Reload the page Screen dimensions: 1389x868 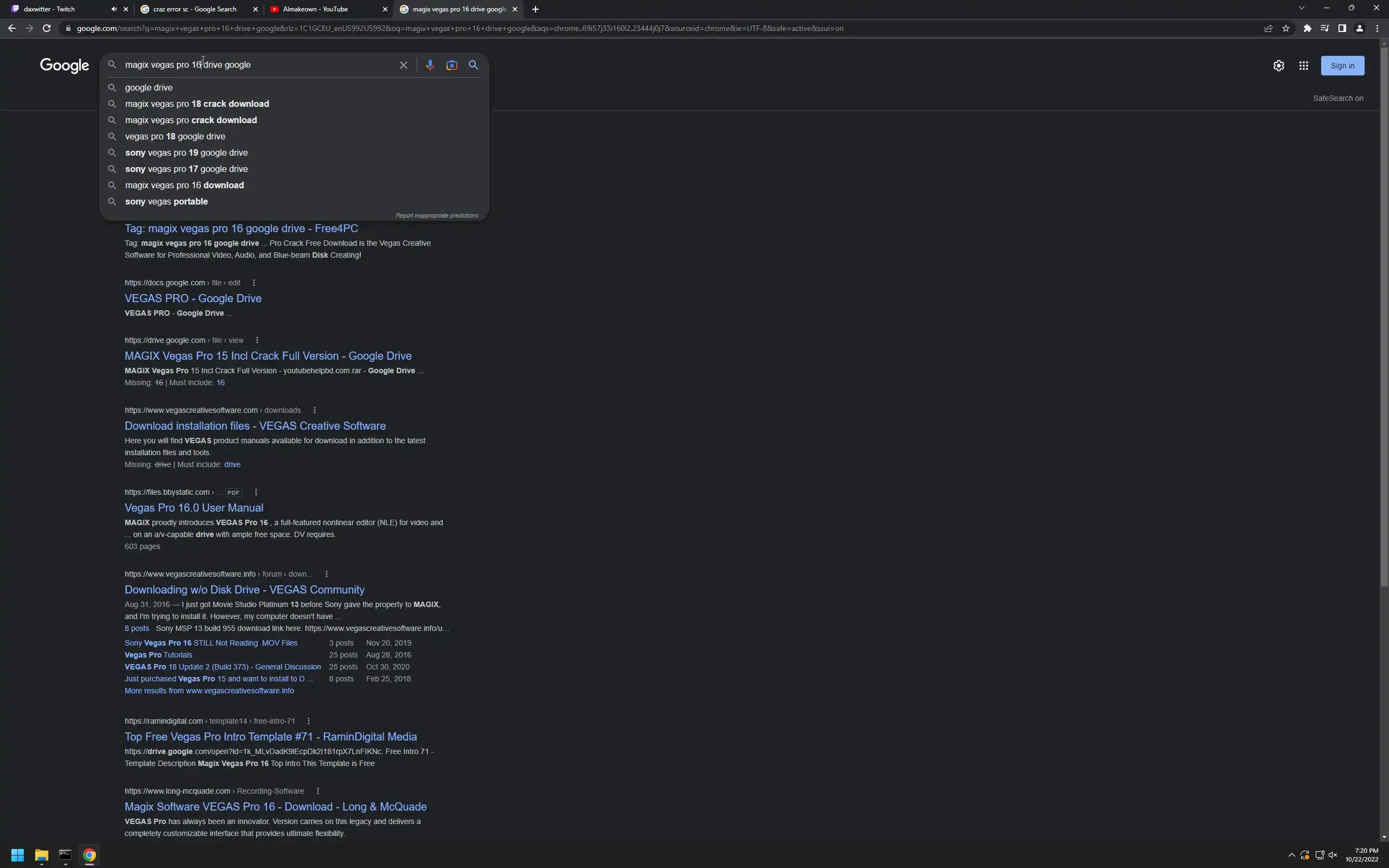[47, 28]
